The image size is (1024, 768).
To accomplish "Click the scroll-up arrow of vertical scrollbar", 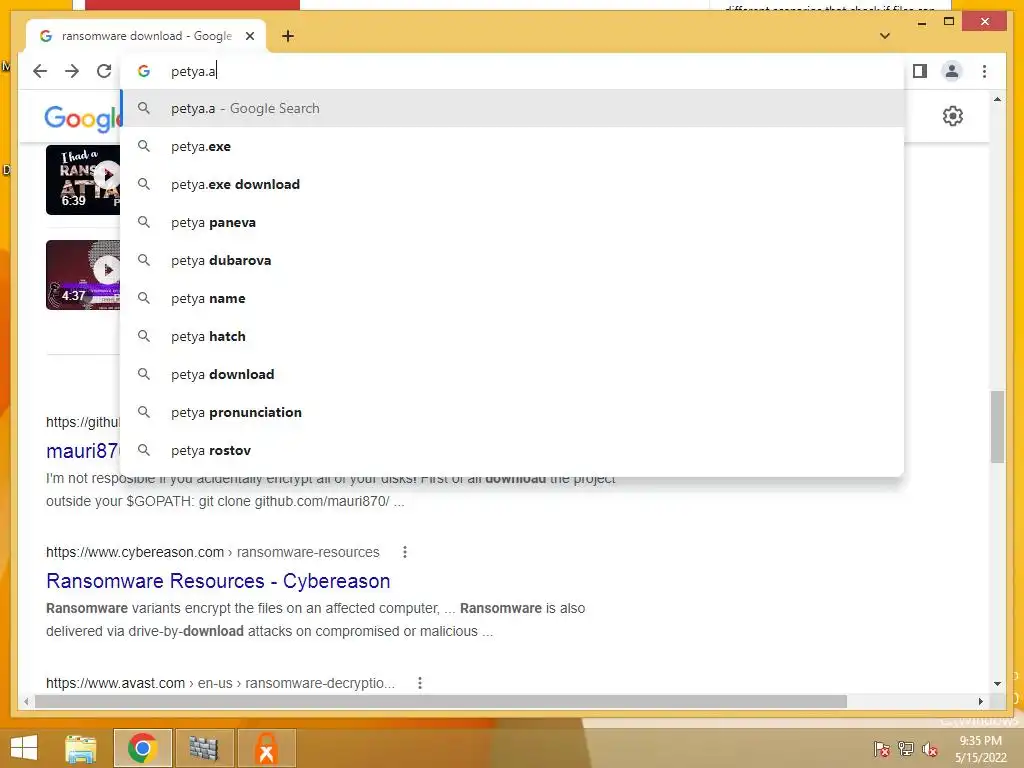I will 997,99.
